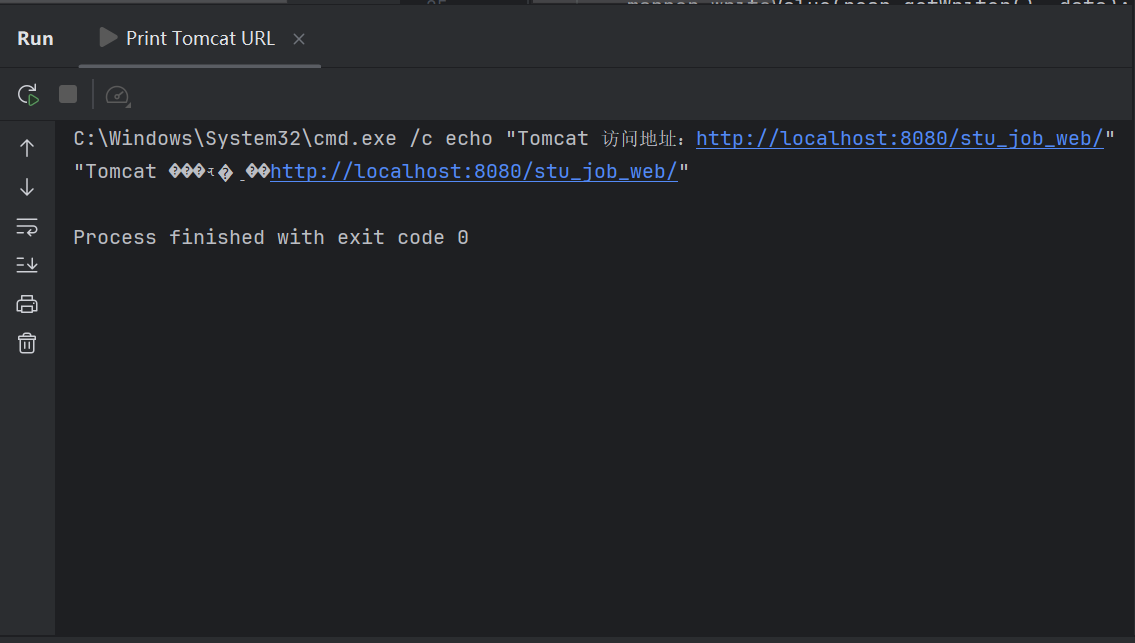This screenshot has width=1135, height=643.
Task: Click the run arrow icon on the tab
Action: (x=106, y=38)
